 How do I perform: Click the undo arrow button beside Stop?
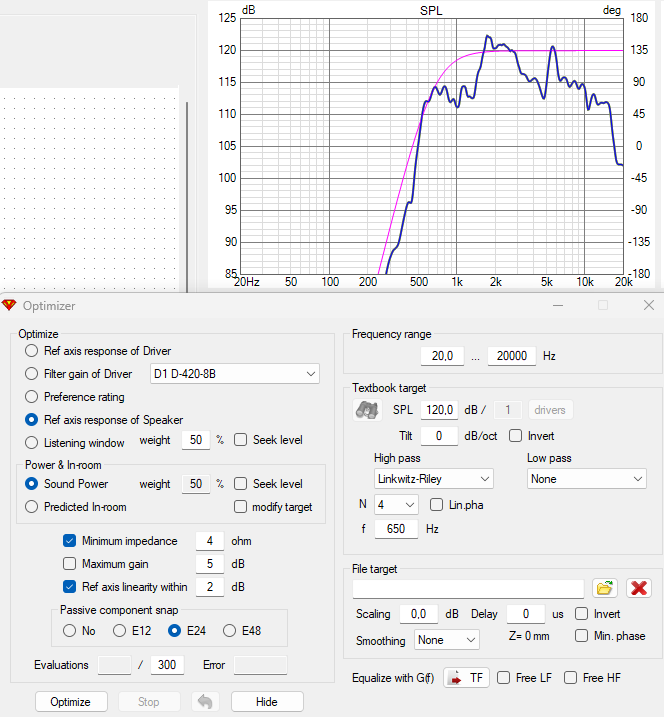(205, 701)
